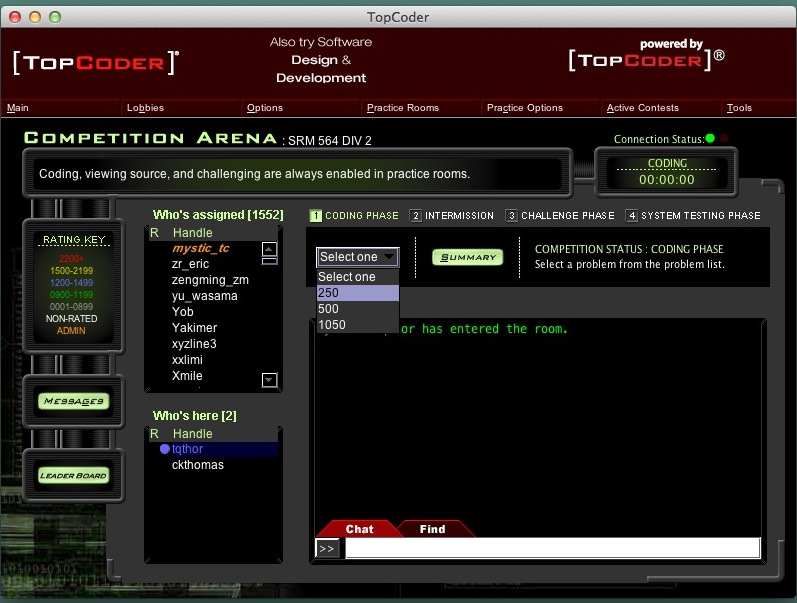Viewport: 797px width, 603px height.
Task: Choose the 500 point problem
Action: pos(357,309)
